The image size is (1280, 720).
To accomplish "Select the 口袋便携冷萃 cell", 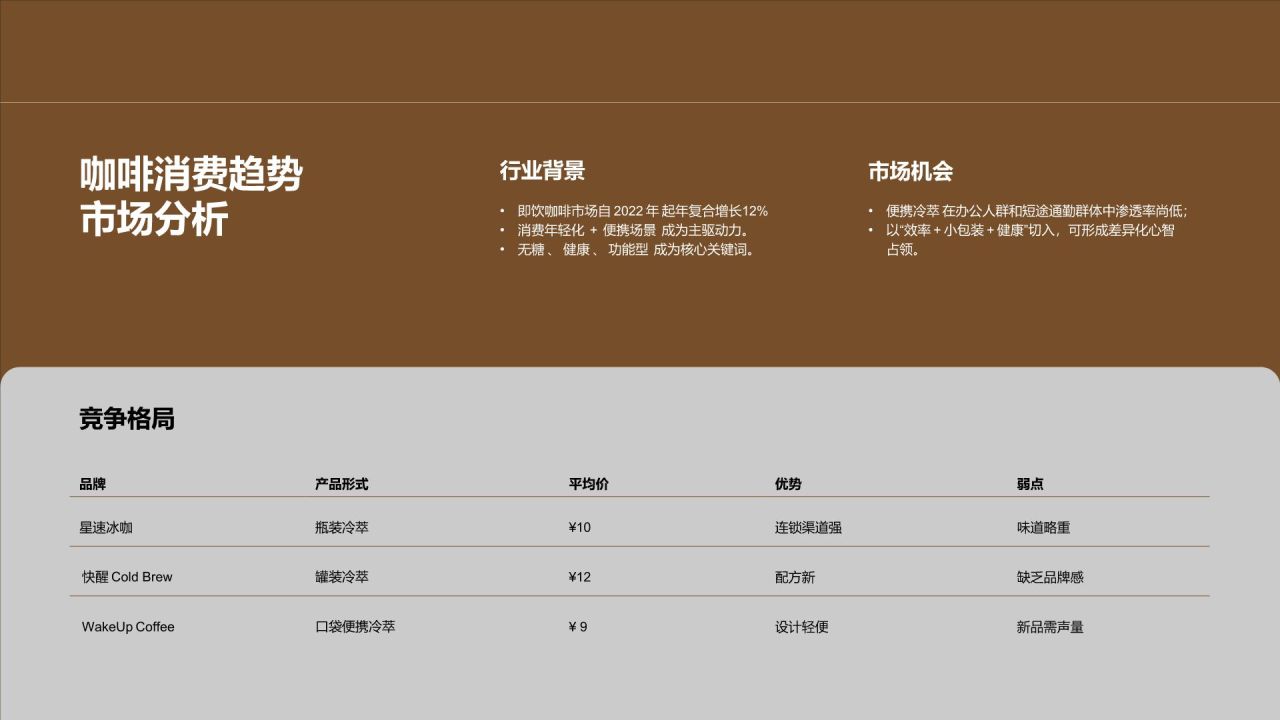I will 355,627.
